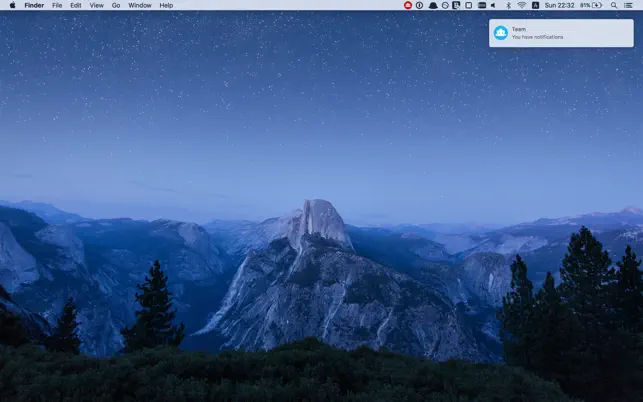Open the Window menu
The height and width of the screenshot is (402, 643).
(140, 5)
